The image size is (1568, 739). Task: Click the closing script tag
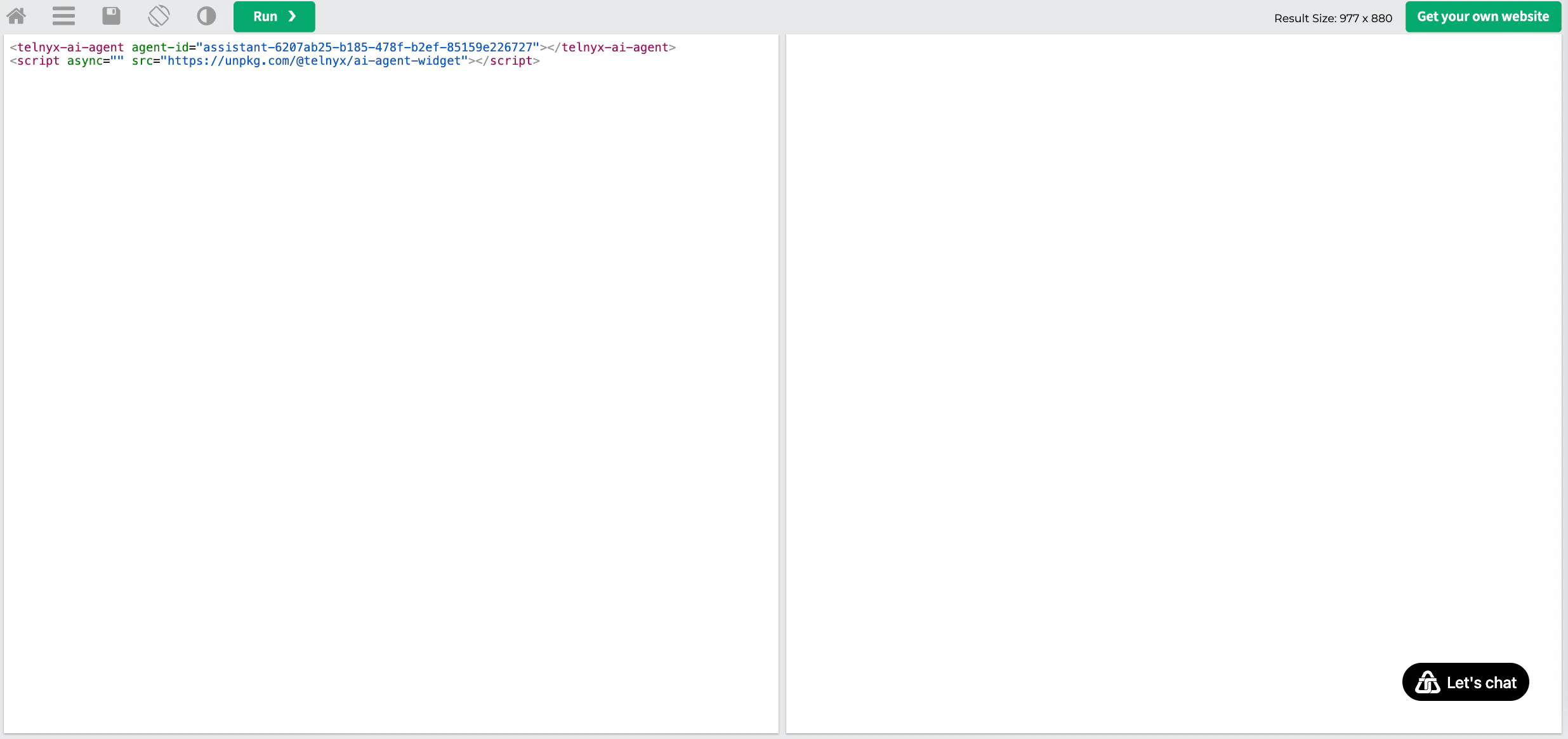(x=510, y=61)
